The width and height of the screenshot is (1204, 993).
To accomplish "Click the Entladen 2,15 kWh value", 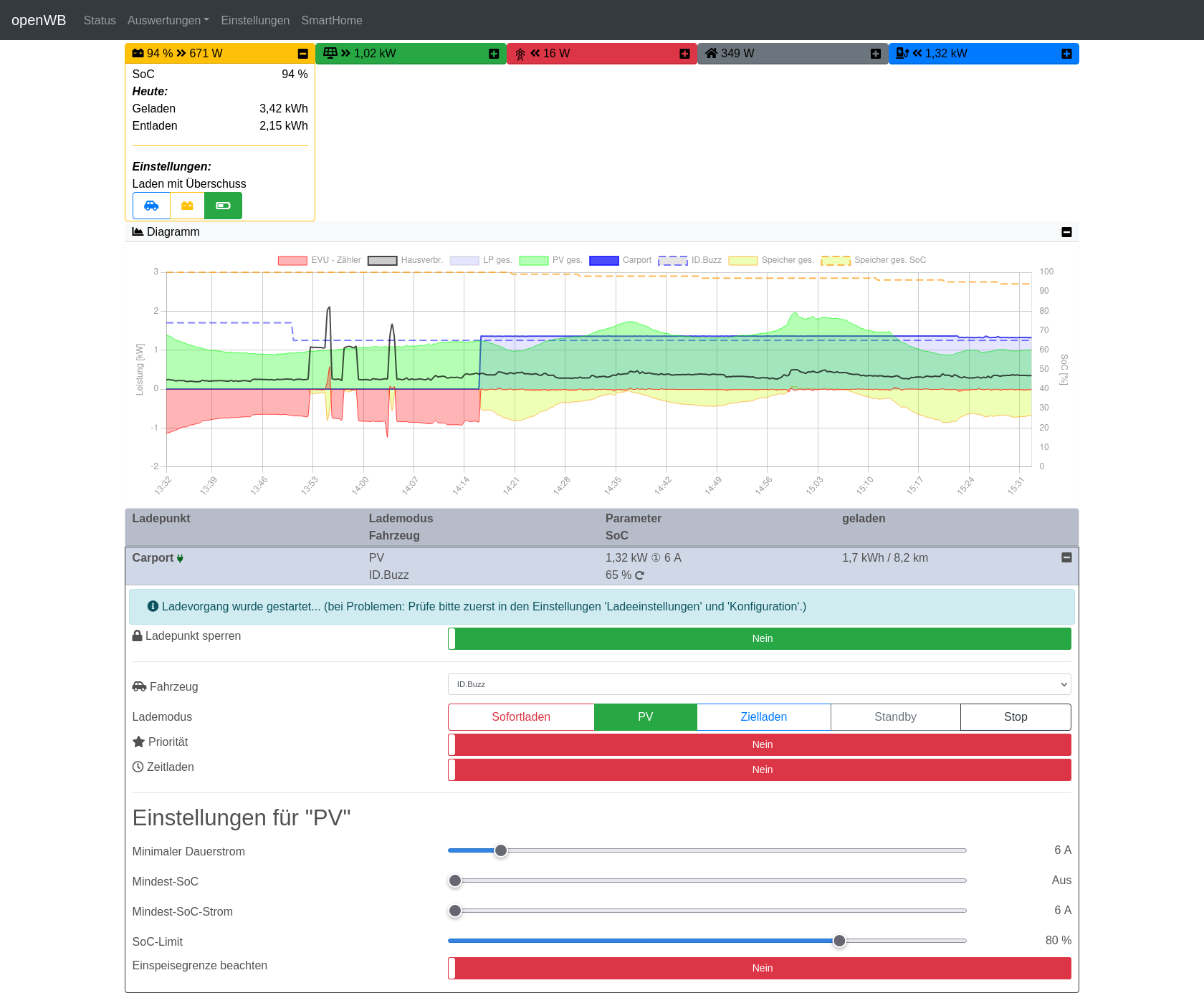I will coord(284,126).
